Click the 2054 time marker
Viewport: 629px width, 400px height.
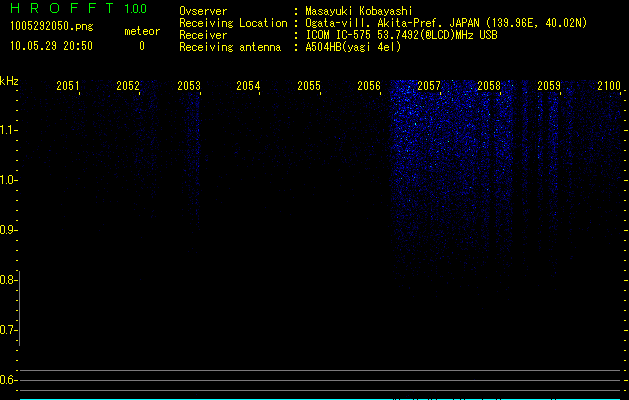(248, 86)
